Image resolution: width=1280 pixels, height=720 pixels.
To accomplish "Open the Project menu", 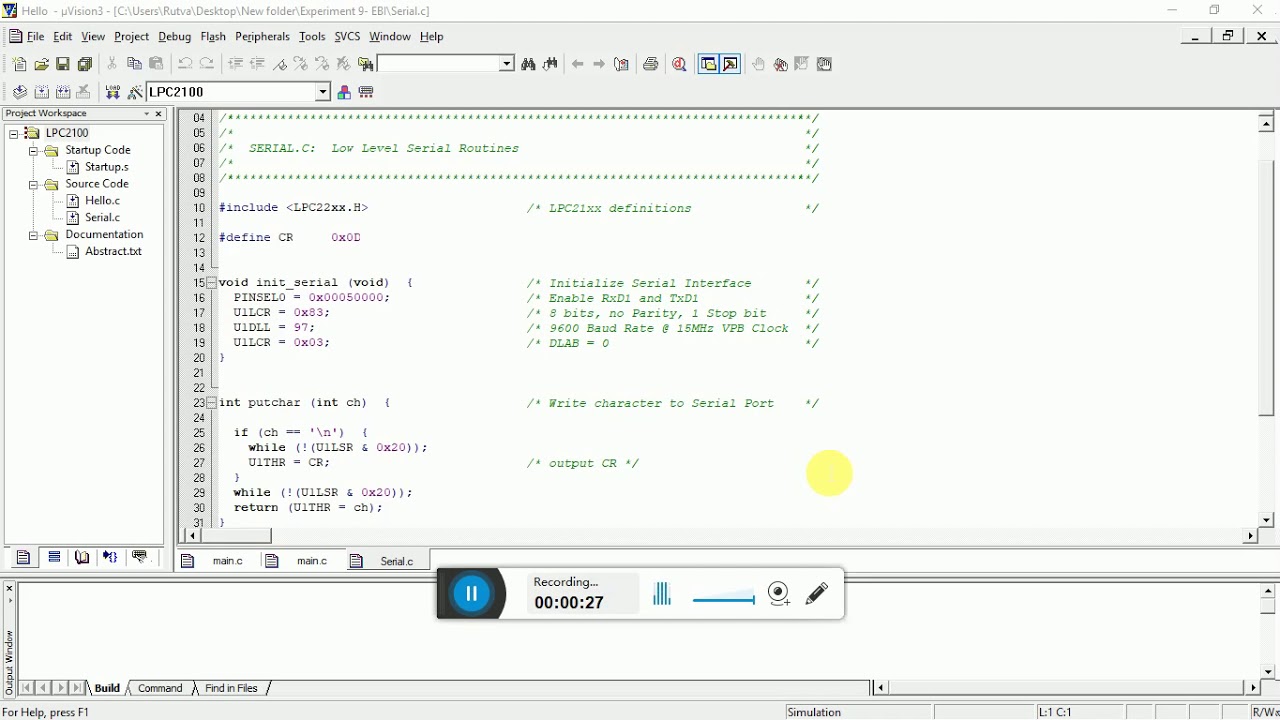I will [131, 37].
